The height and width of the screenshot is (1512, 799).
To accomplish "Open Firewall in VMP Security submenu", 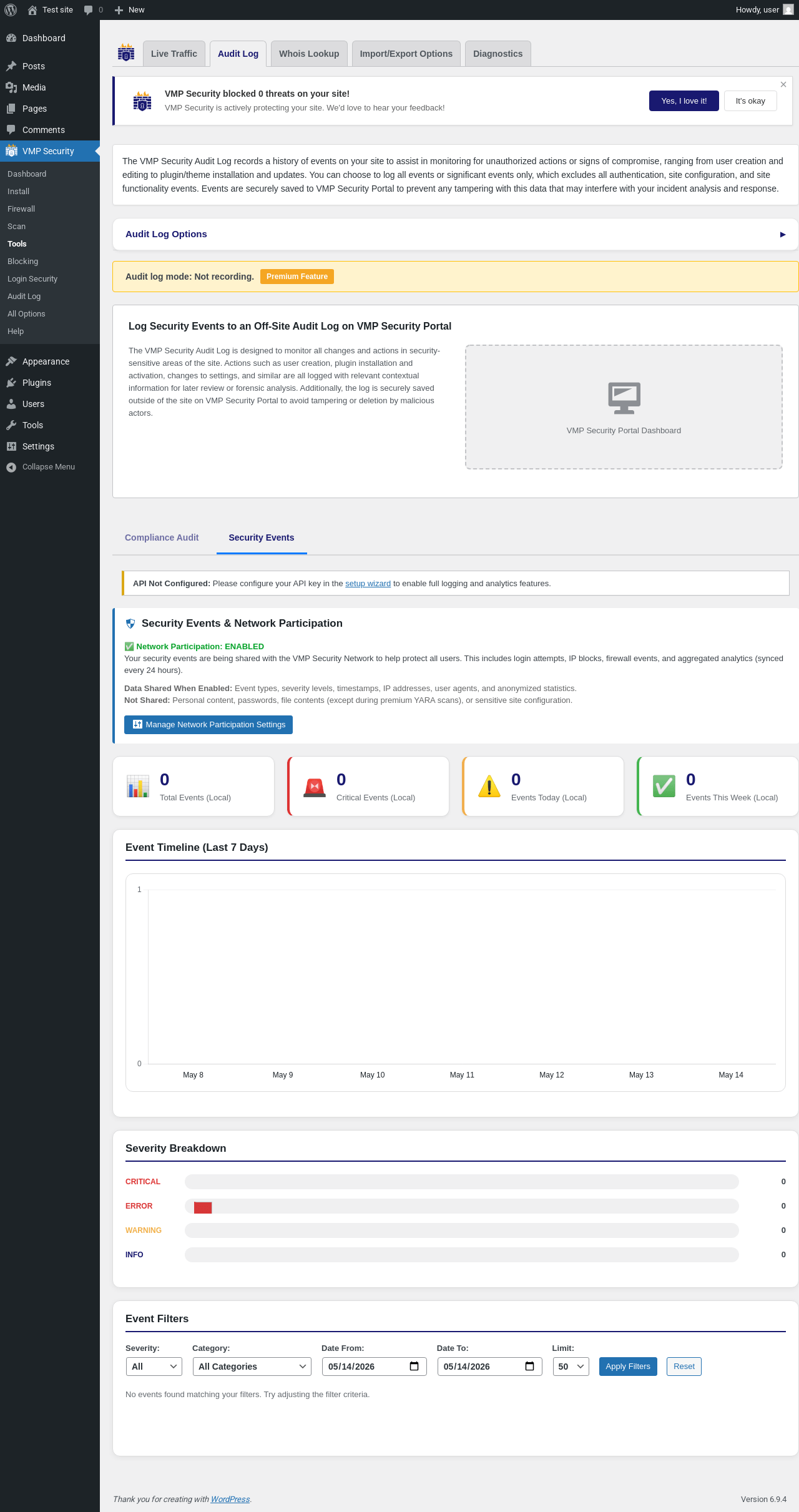I will (x=21, y=209).
